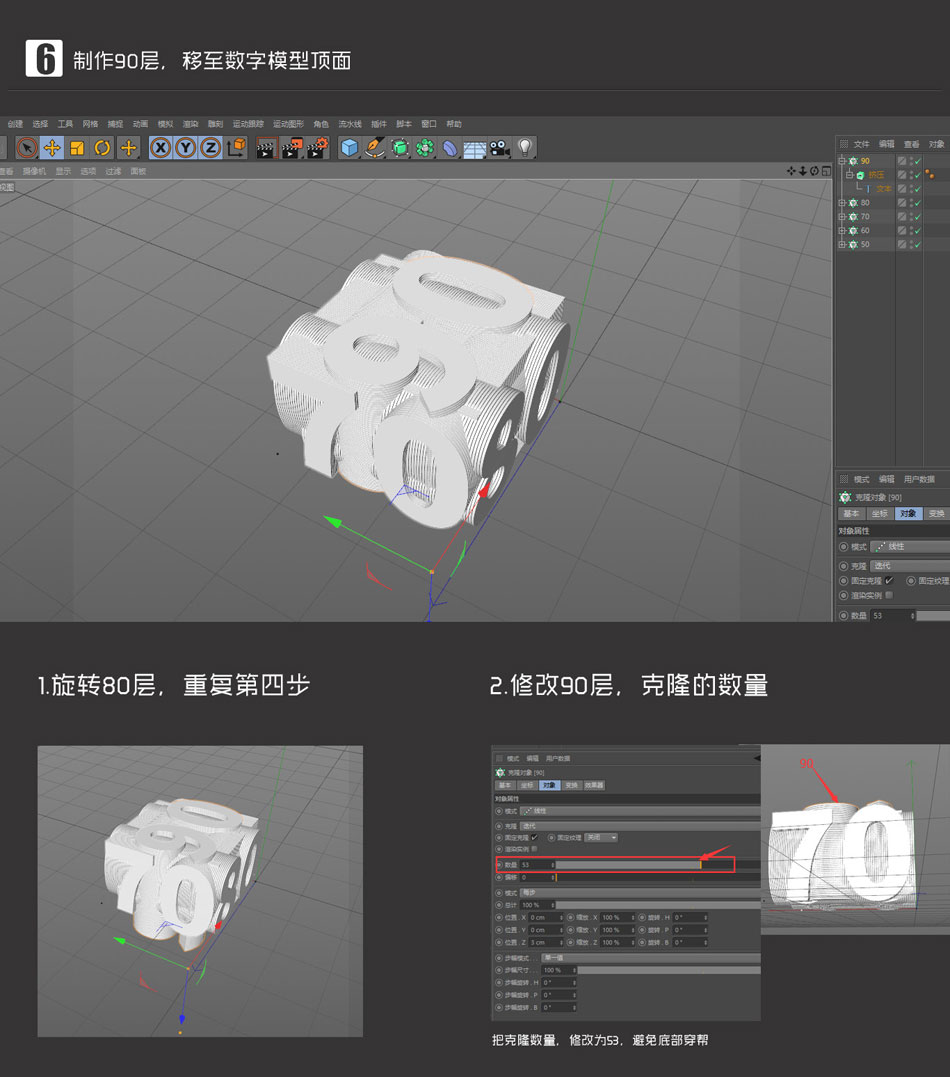Click Render to Picture Viewer icon
Image resolution: width=950 pixels, height=1077 pixels.
coord(291,148)
